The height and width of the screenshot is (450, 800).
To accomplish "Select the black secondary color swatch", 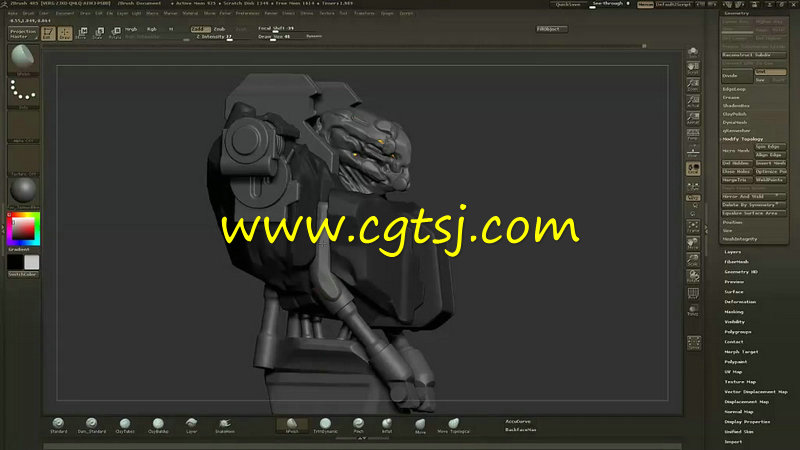I will [15, 262].
